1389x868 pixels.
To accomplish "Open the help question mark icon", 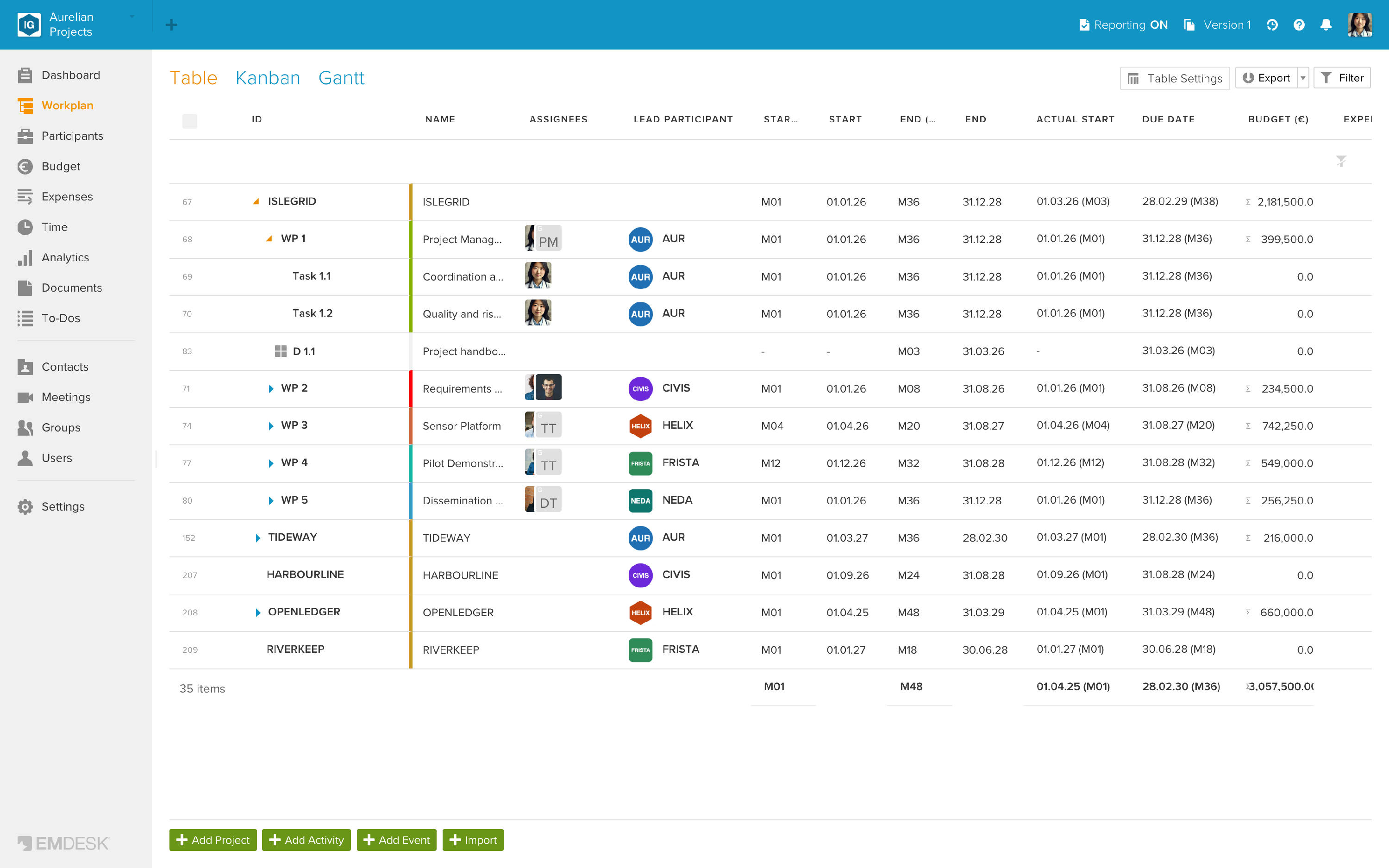I will [1299, 25].
